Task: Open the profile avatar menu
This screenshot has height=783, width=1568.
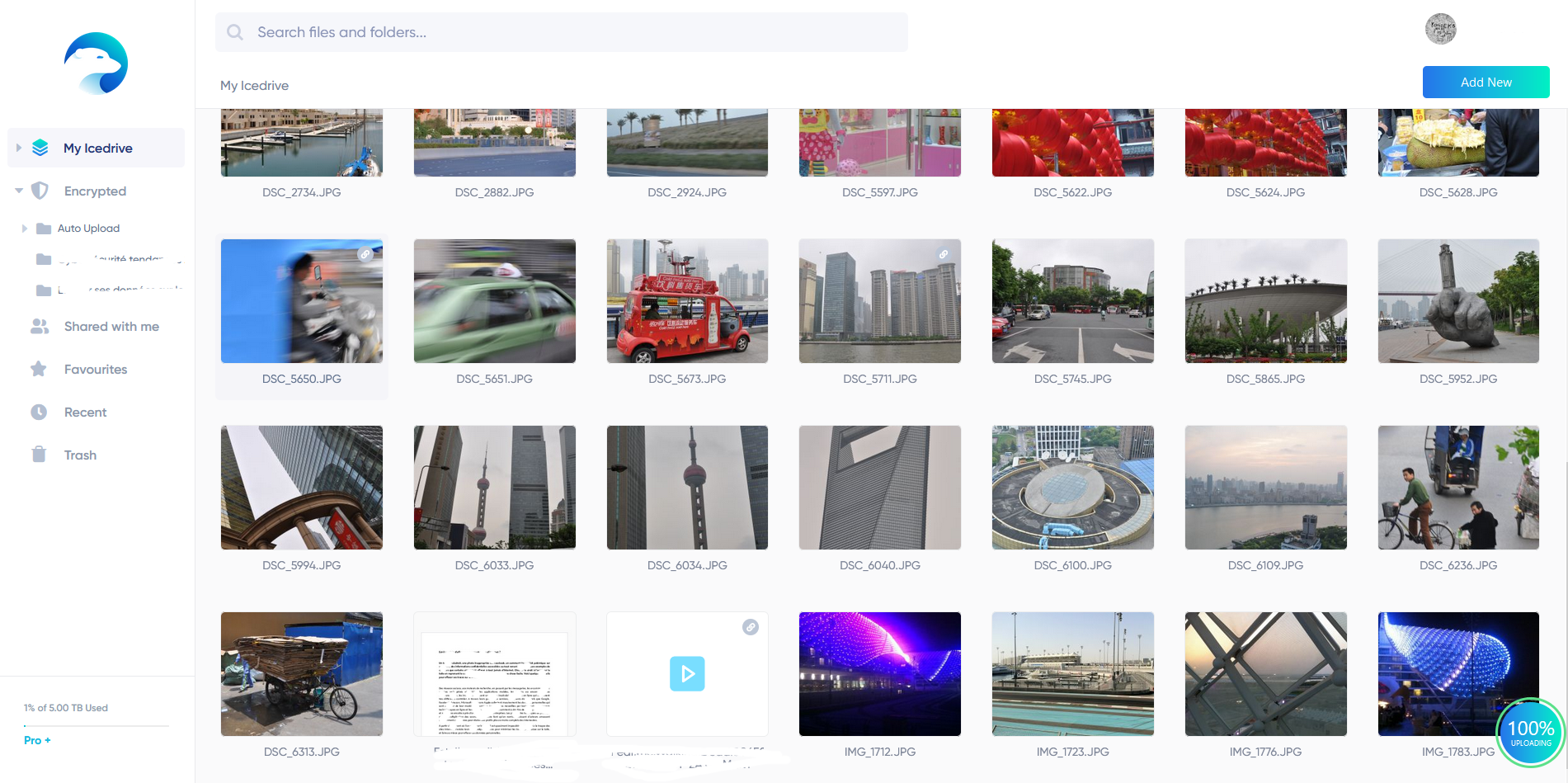Action: tap(1440, 28)
